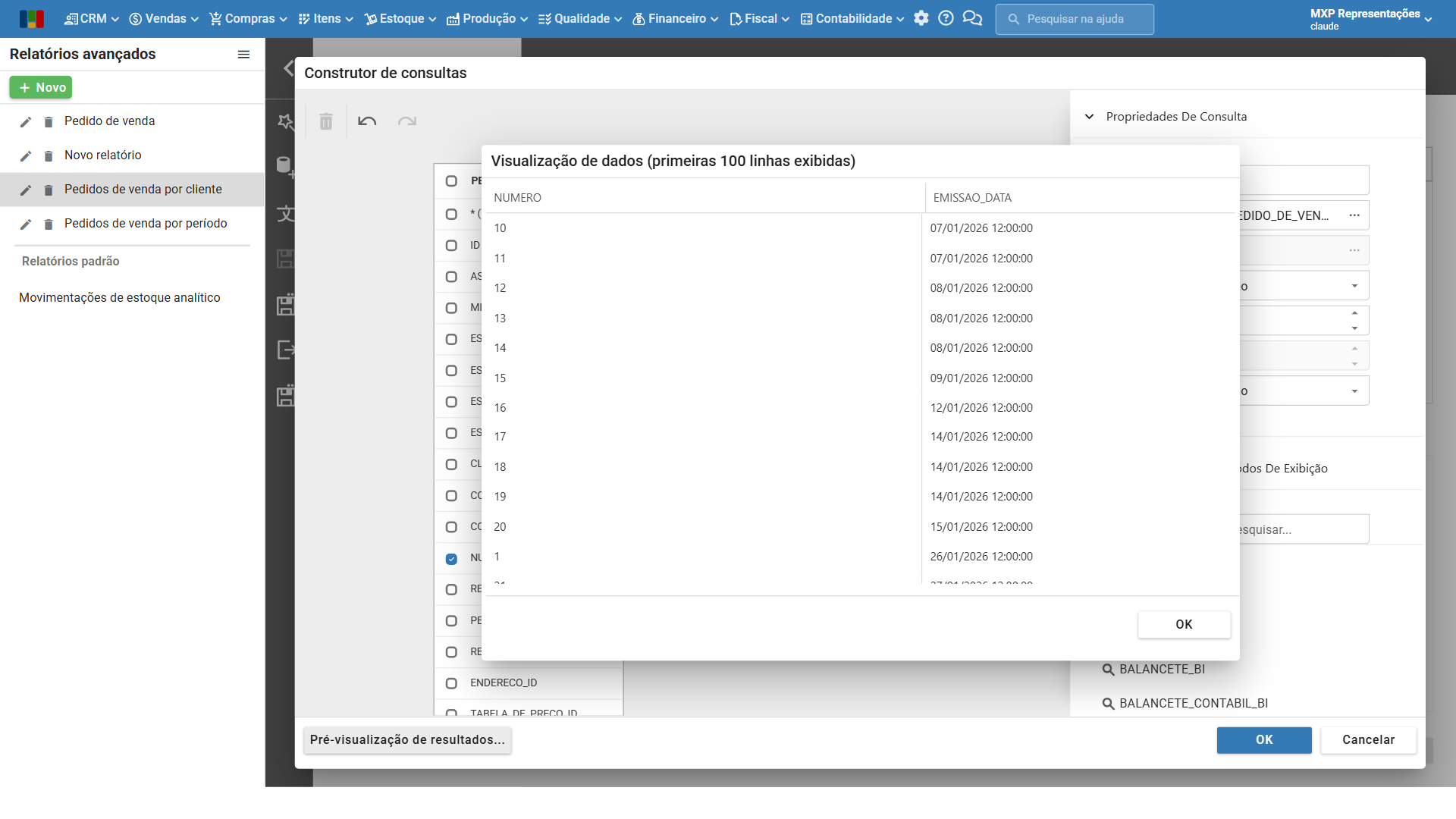Click the ellipsis button beside PEDIDO_DE_VEN field
Viewport: 1456px width, 819px height.
click(x=1354, y=215)
